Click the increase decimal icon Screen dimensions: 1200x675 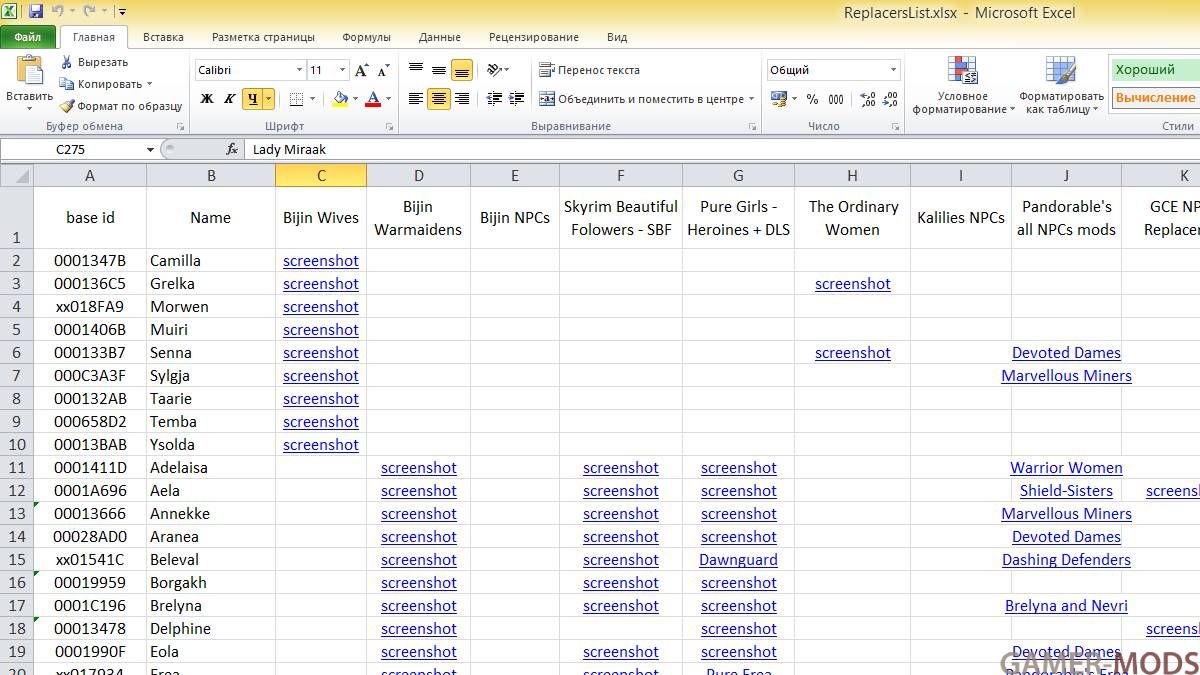coord(867,99)
